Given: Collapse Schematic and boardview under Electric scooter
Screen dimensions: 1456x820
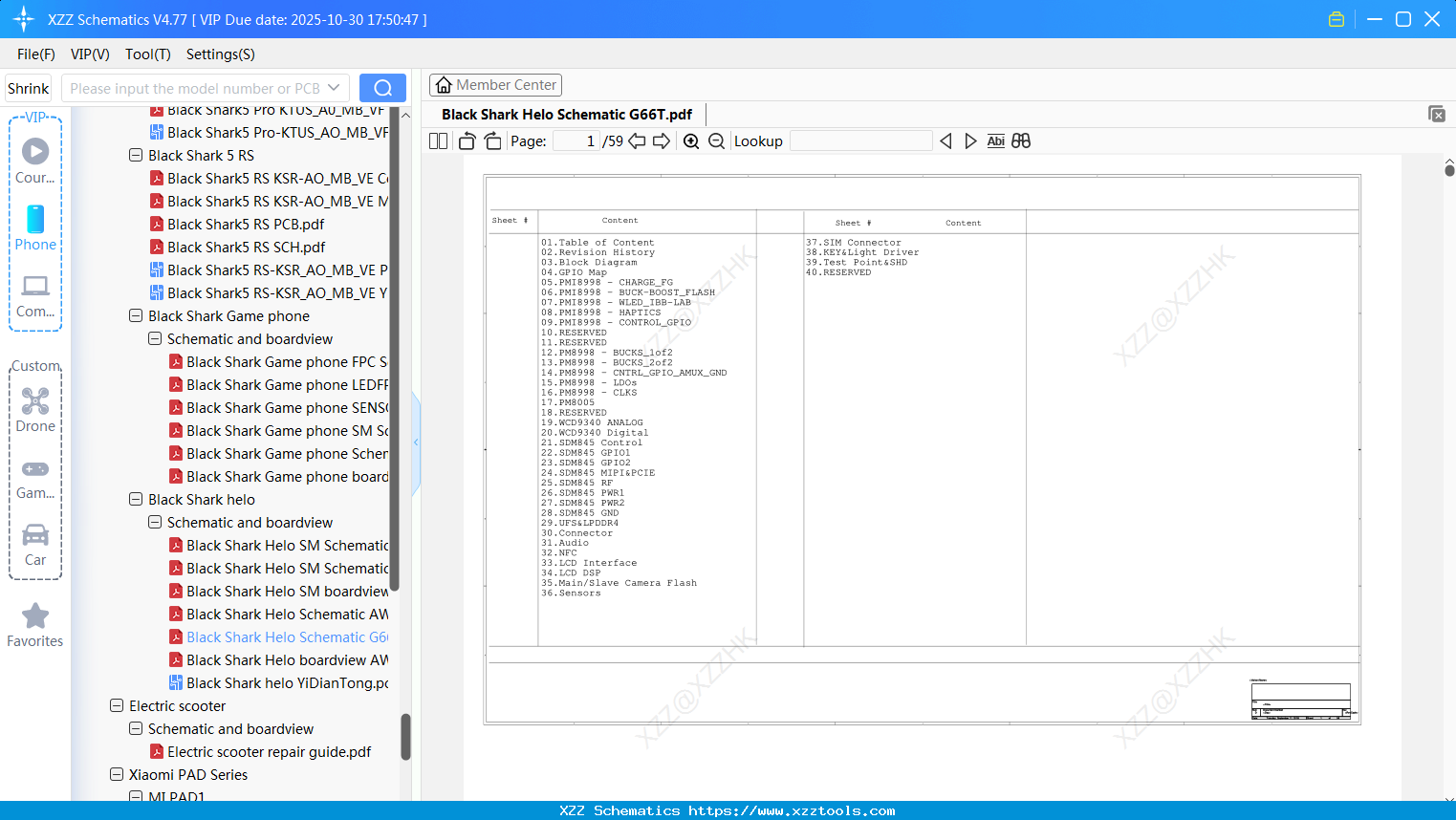Looking at the screenshot, I should tap(136, 728).
